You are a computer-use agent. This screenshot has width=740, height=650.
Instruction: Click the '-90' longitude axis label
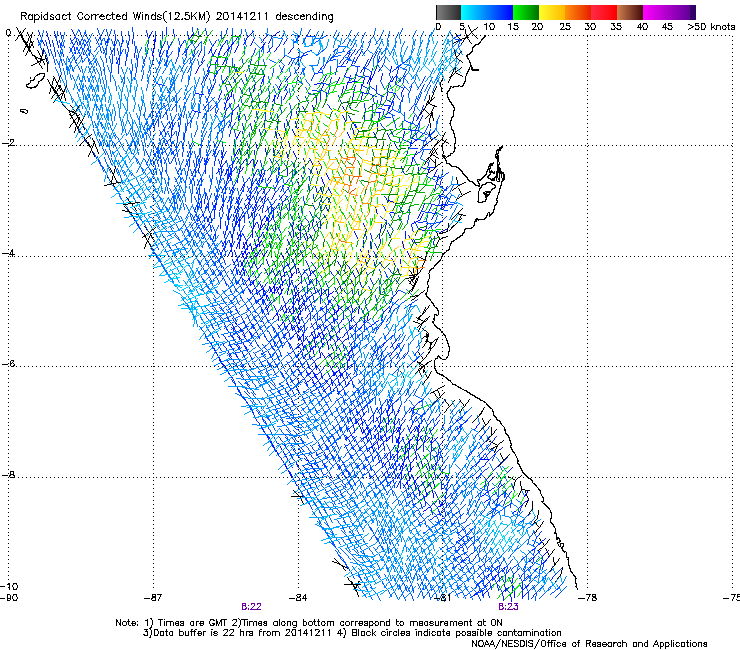click(x=9, y=598)
